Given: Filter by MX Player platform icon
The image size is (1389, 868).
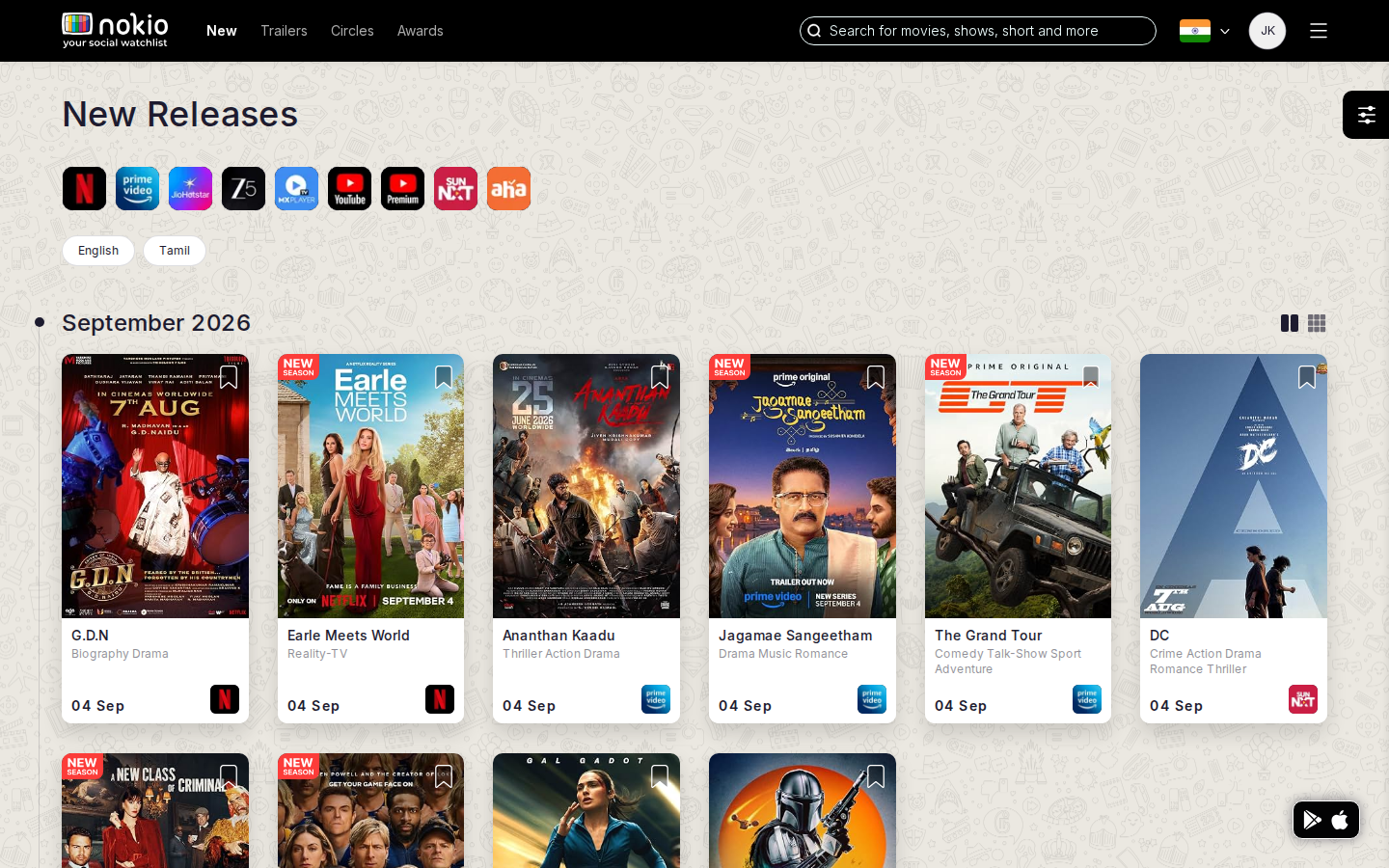Looking at the screenshot, I should [x=296, y=188].
